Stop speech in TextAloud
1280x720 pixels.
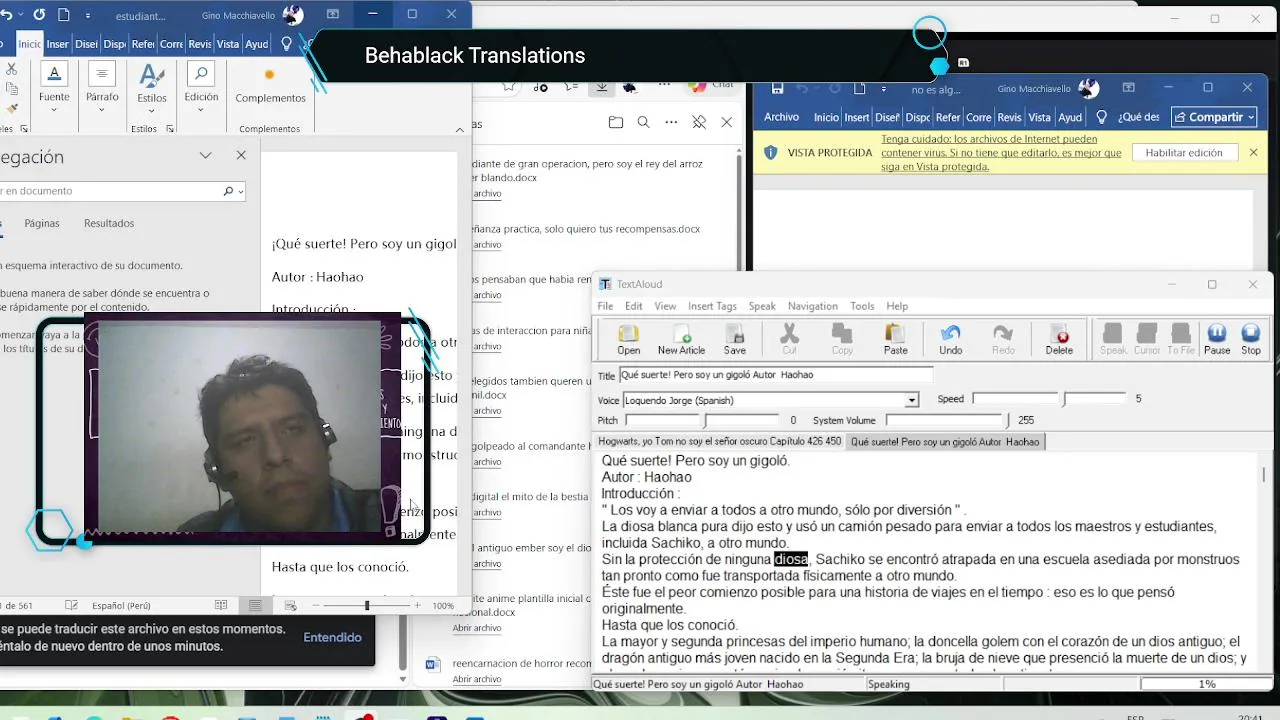click(1251, 339)
